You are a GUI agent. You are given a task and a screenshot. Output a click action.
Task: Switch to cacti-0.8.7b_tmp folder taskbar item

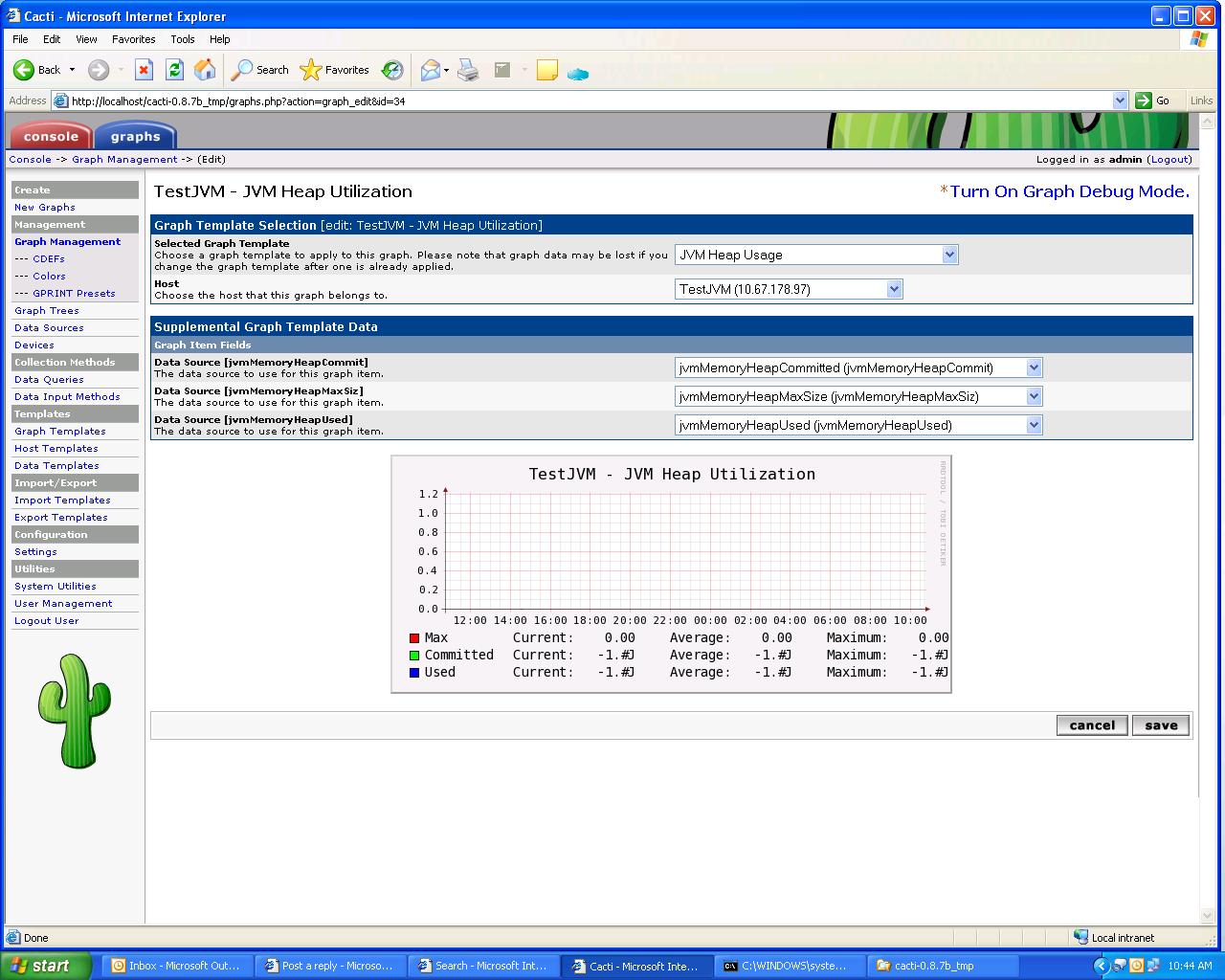944,966
